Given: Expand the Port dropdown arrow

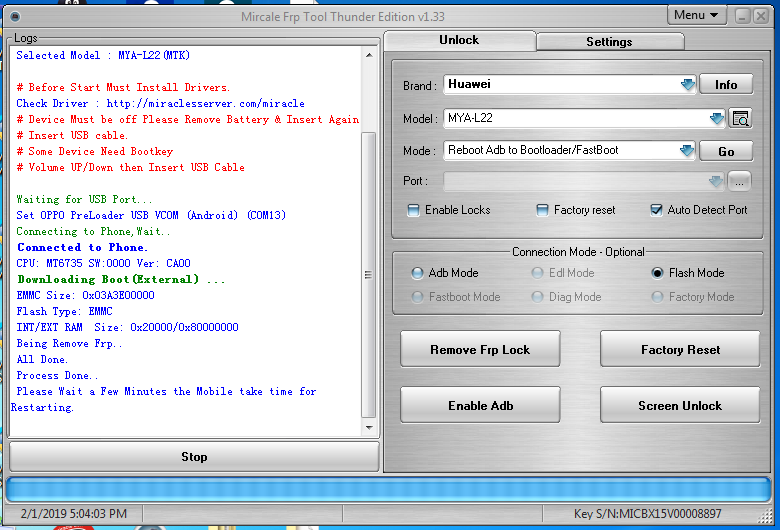Looking at the screenshot, I should (716, 181).
